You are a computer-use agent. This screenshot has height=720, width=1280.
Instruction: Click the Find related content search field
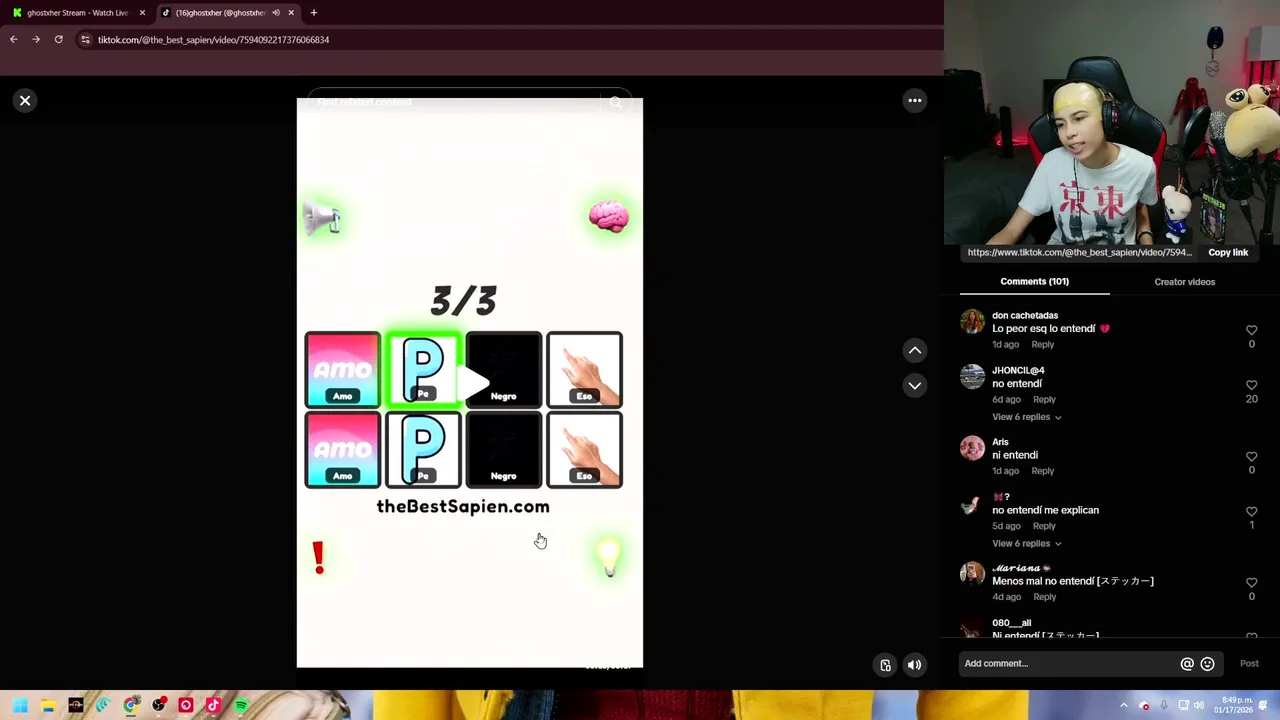(455, 102)
